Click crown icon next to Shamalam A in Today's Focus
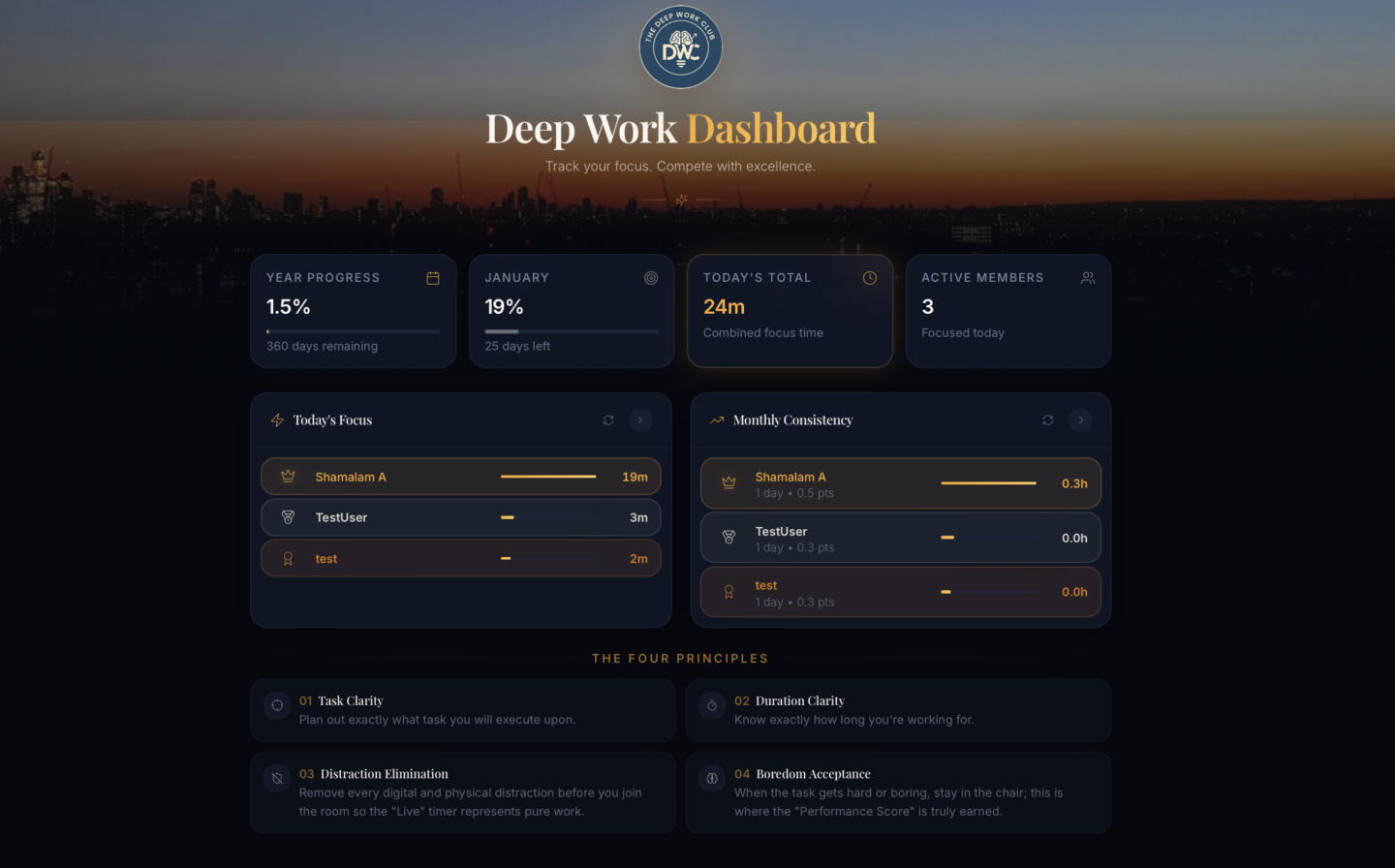 (x=288, y=477)
